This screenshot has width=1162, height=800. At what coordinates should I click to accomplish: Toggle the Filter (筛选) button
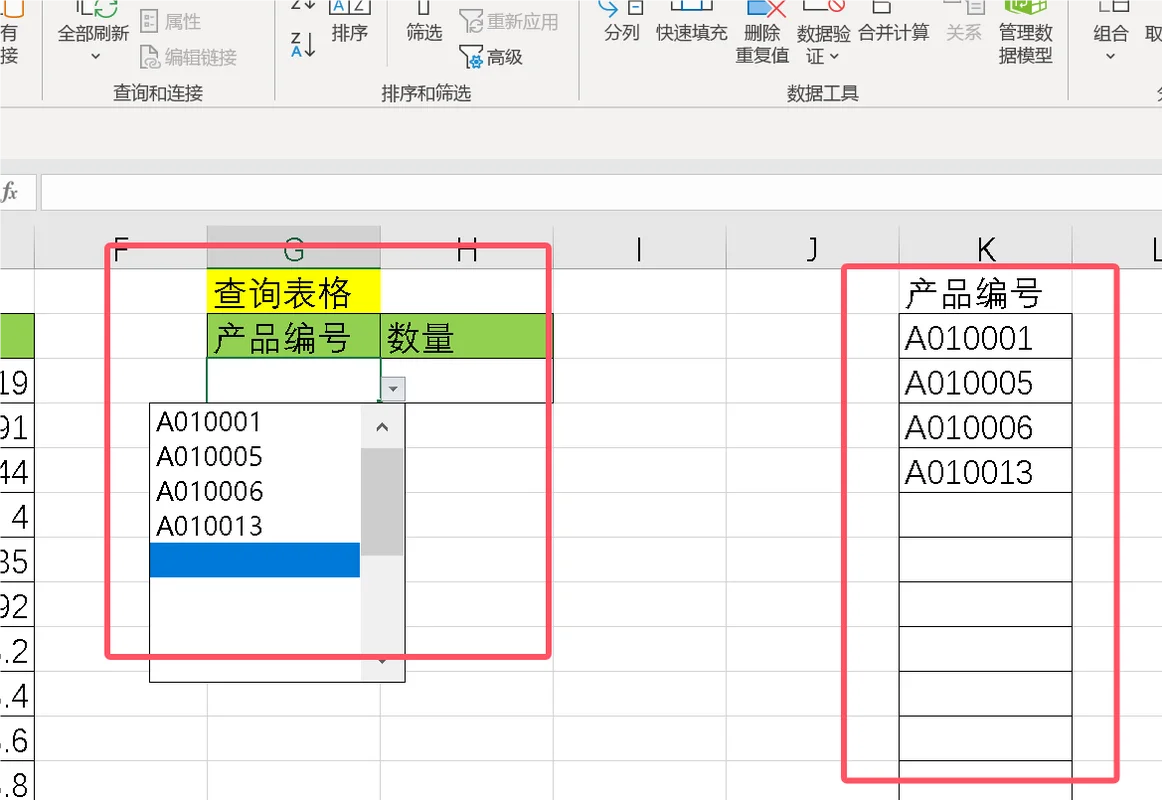tap(424, 22)
